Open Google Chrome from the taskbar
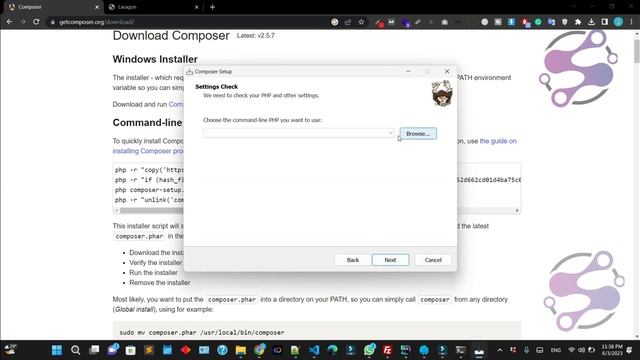This screenshot has height=360, width=640. tap(259, 350)
